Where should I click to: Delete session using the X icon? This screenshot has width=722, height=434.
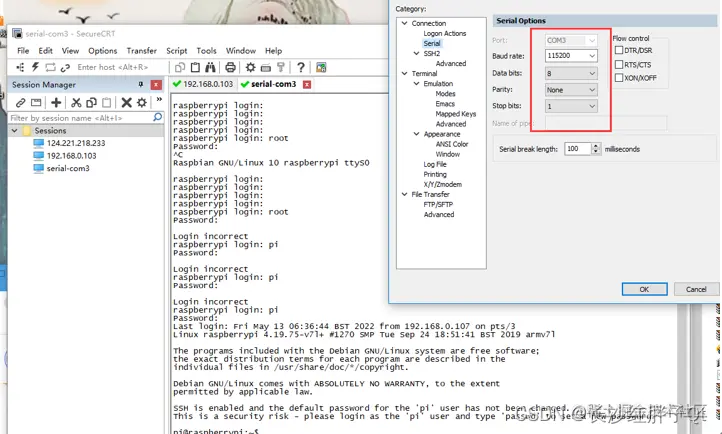coord(127,102)
